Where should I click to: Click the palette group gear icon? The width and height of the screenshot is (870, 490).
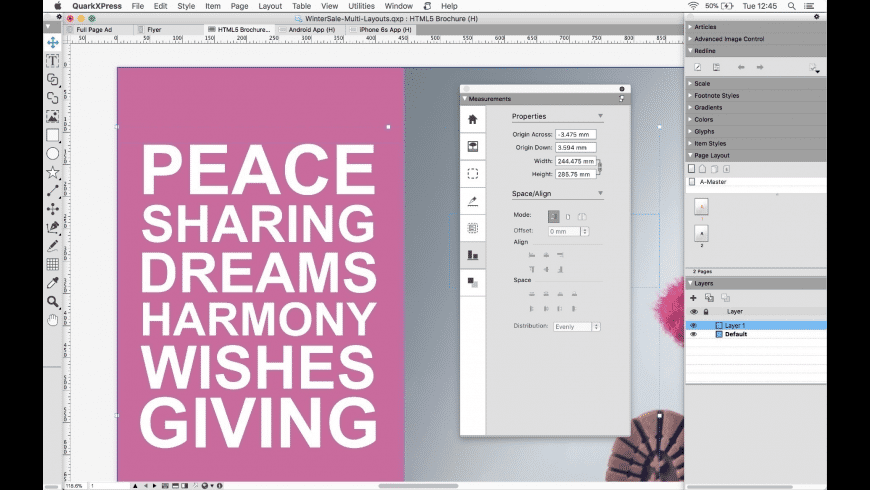point(817,17)
